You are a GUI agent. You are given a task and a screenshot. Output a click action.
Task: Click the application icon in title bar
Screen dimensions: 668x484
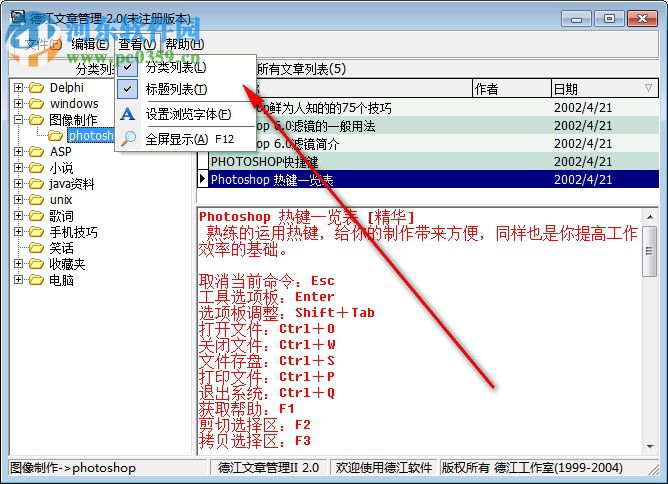coord(18,17)
